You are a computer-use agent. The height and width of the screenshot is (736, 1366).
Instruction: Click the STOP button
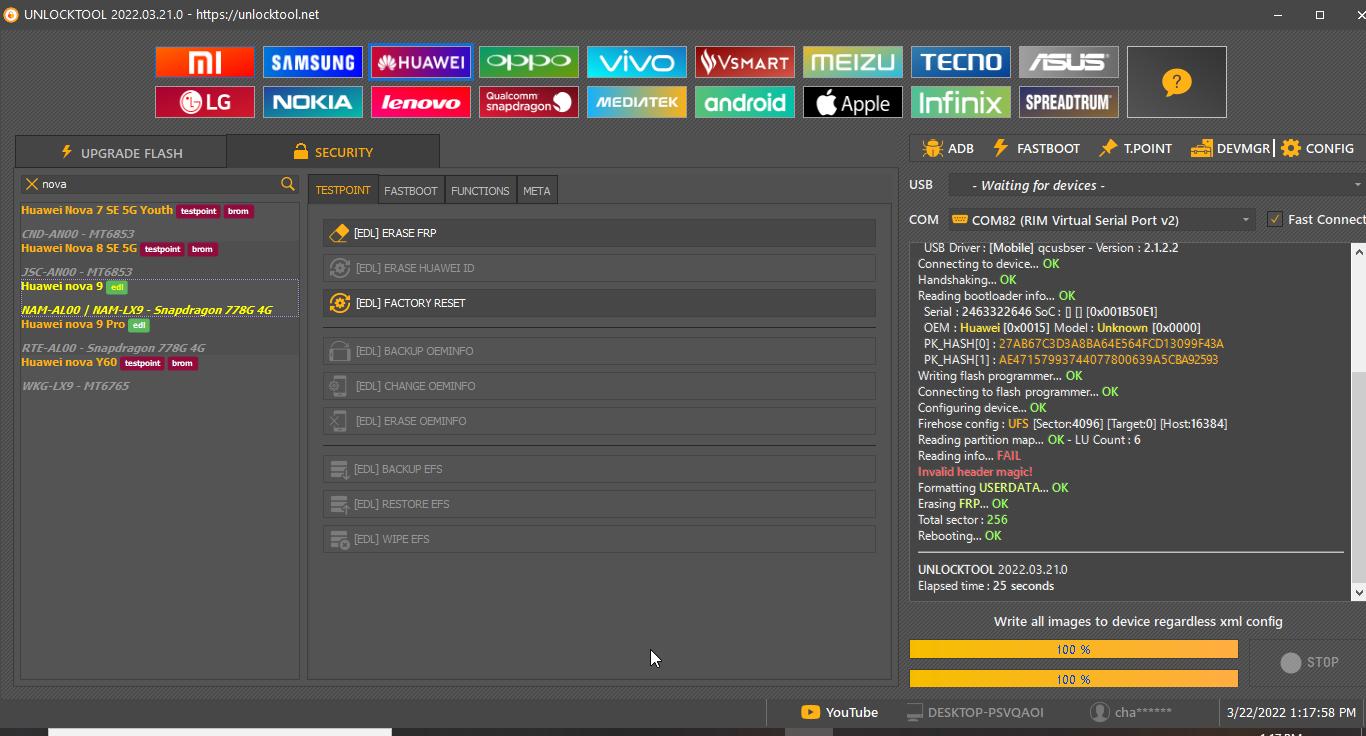(x=1308, y=662)
